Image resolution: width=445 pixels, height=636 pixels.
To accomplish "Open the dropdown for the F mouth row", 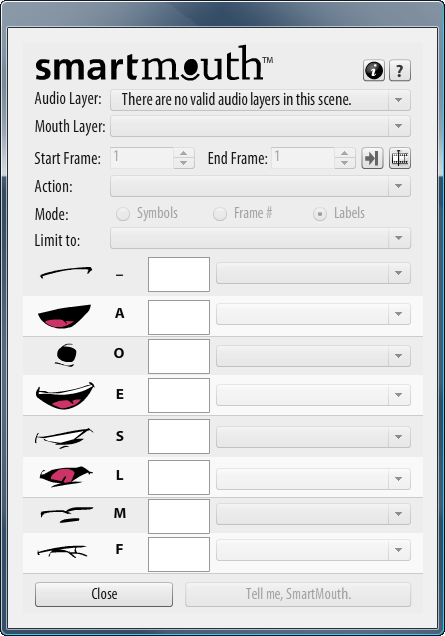I will 313,550.
